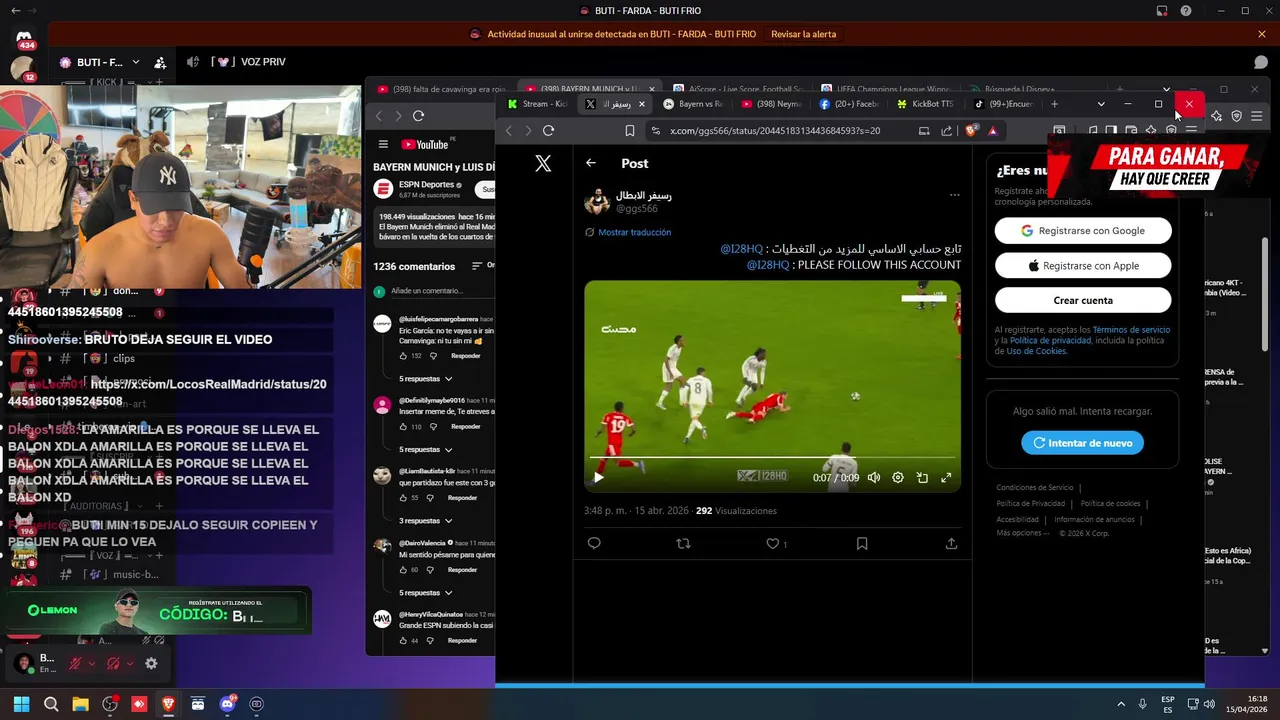Open Política de cookies footer link
Image resolution: width=1280 pixels, height=720 pixels.
point(1110,504)
